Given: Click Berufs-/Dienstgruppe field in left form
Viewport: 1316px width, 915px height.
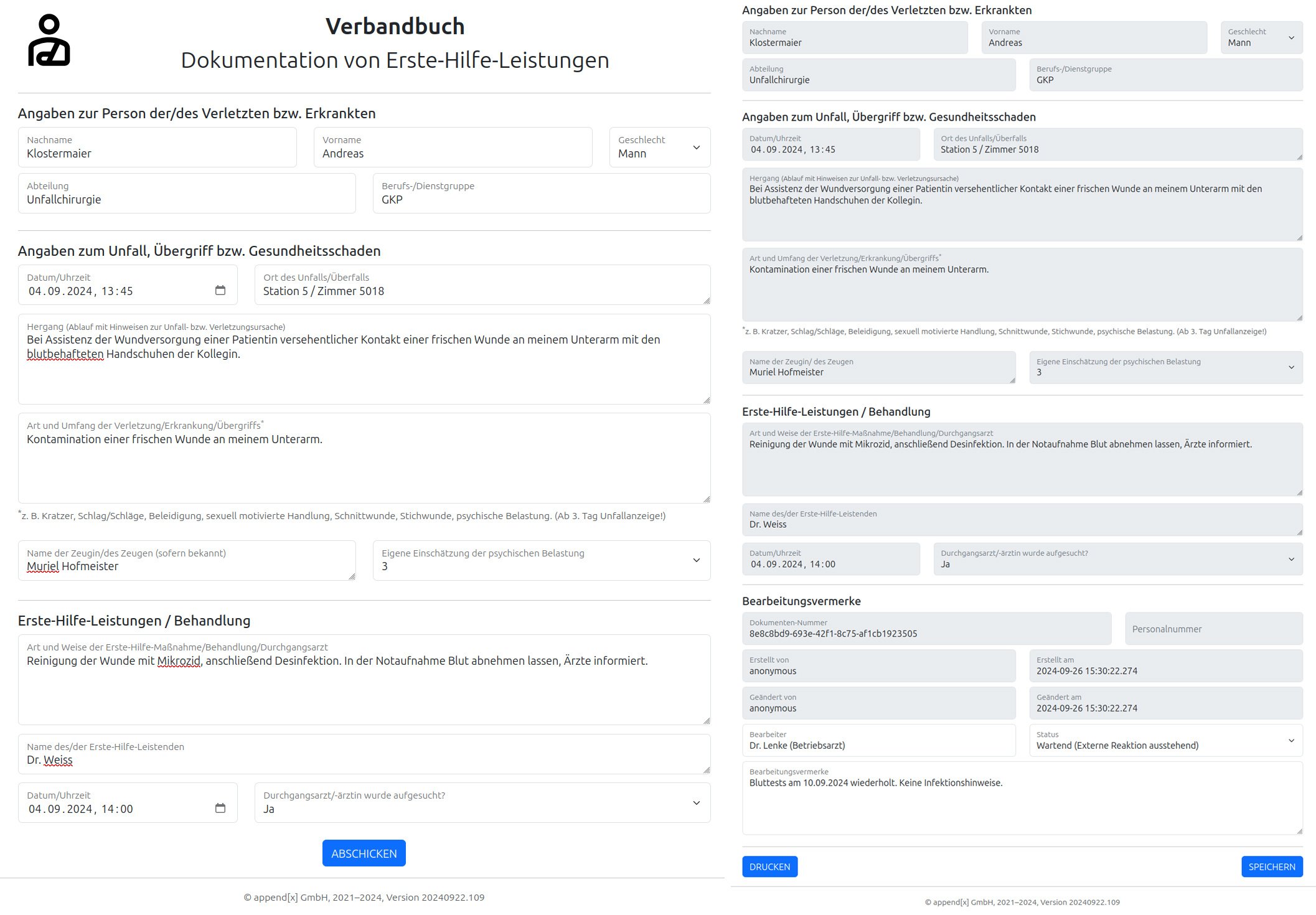Looking at the screenshot, I should pyautogui.click(x=542, y=194).
